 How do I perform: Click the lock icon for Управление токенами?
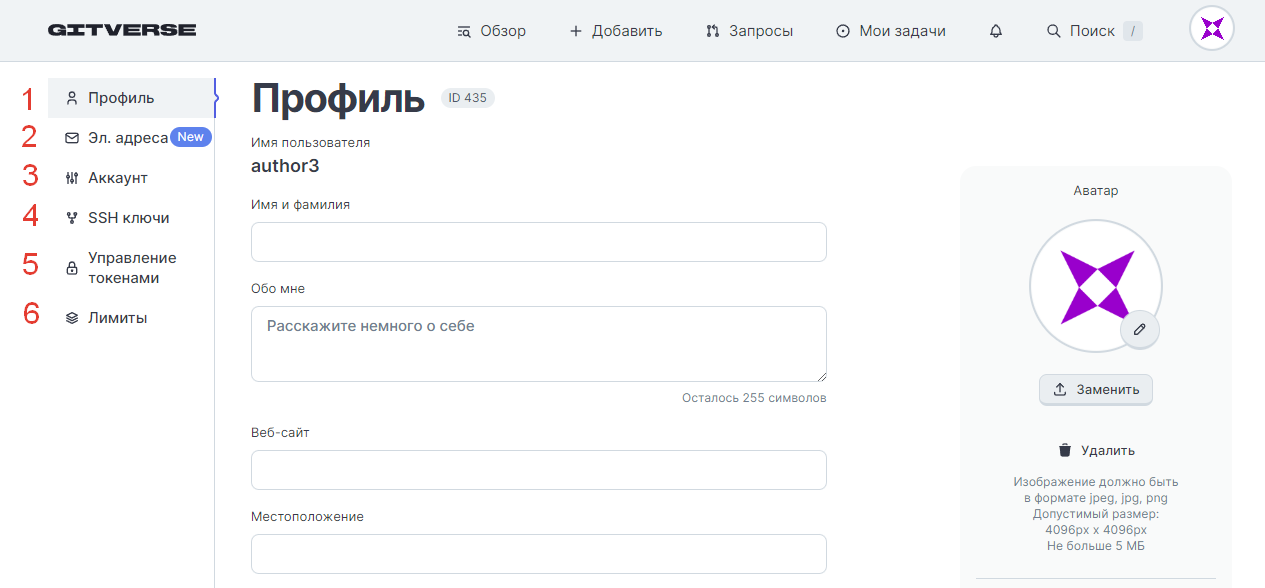pos(72,268)
